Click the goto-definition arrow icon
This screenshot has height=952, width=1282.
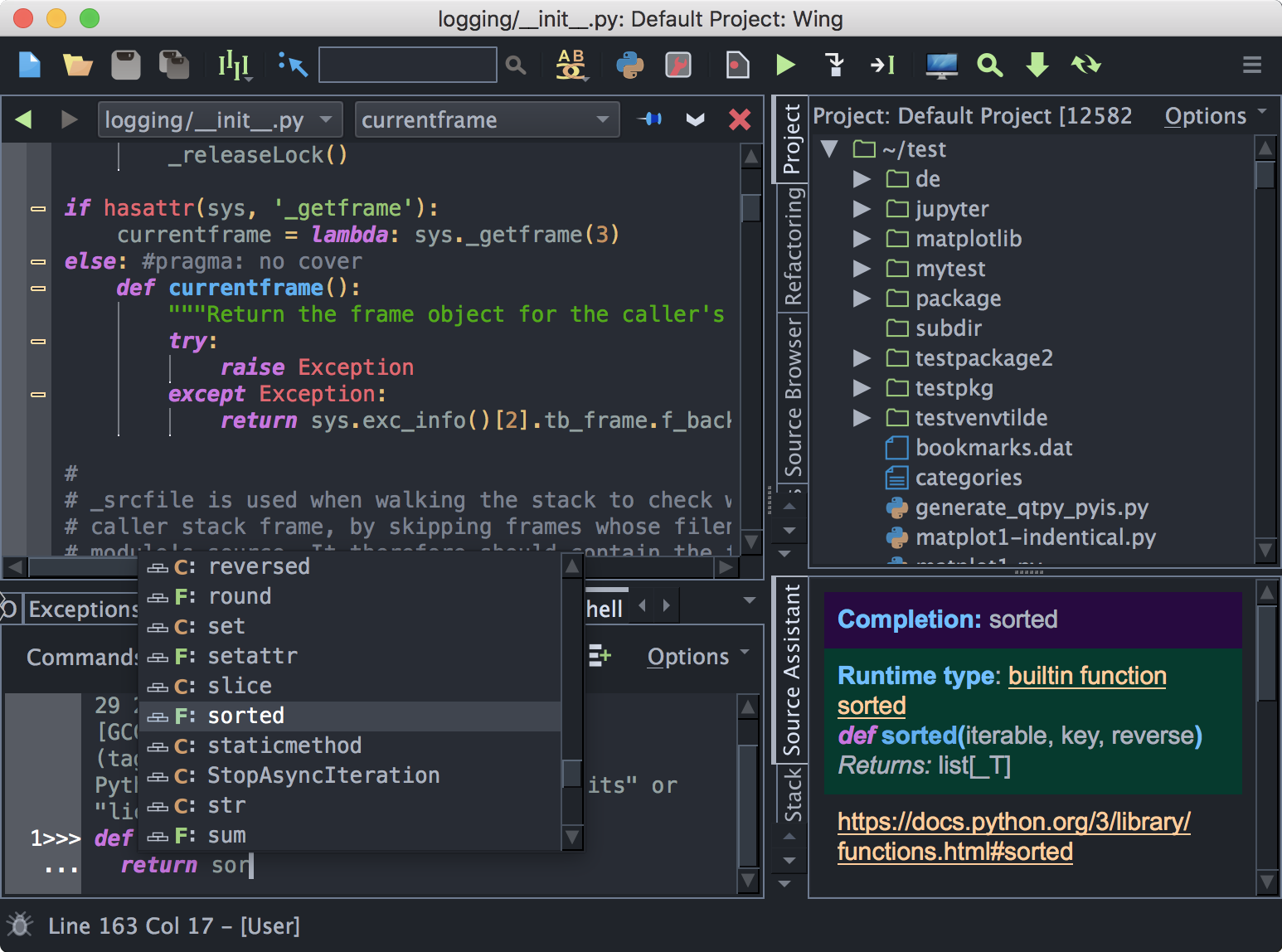(x=293, y=65)
